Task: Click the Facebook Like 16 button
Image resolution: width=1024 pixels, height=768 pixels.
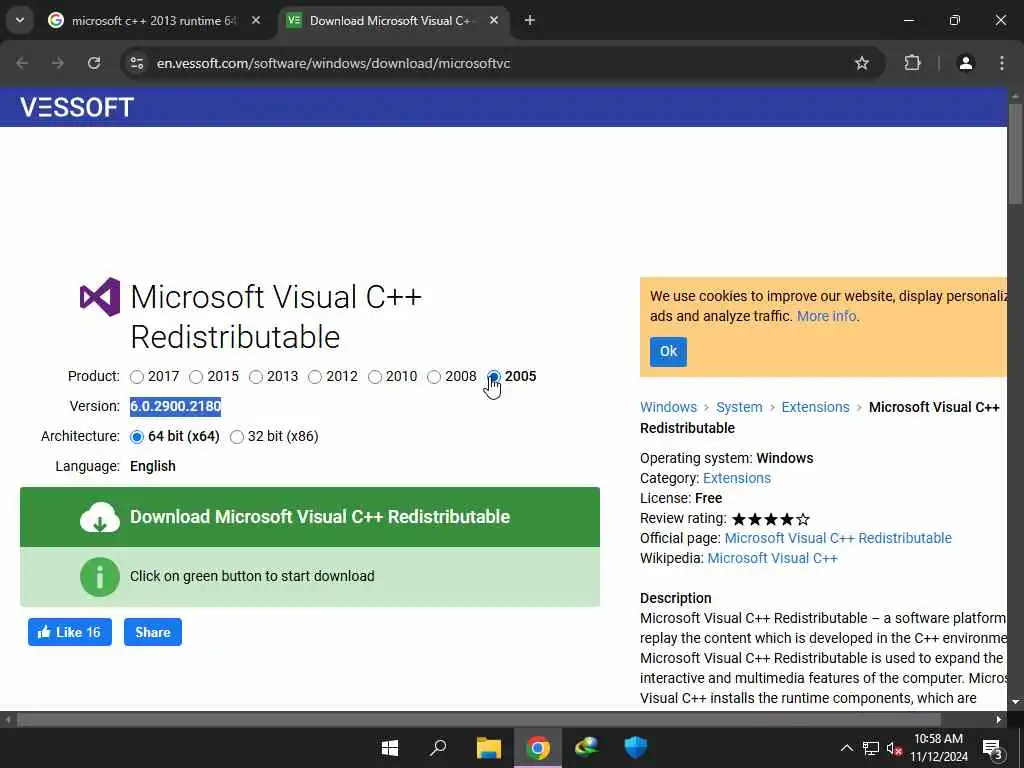Action: tap(70, 632)
